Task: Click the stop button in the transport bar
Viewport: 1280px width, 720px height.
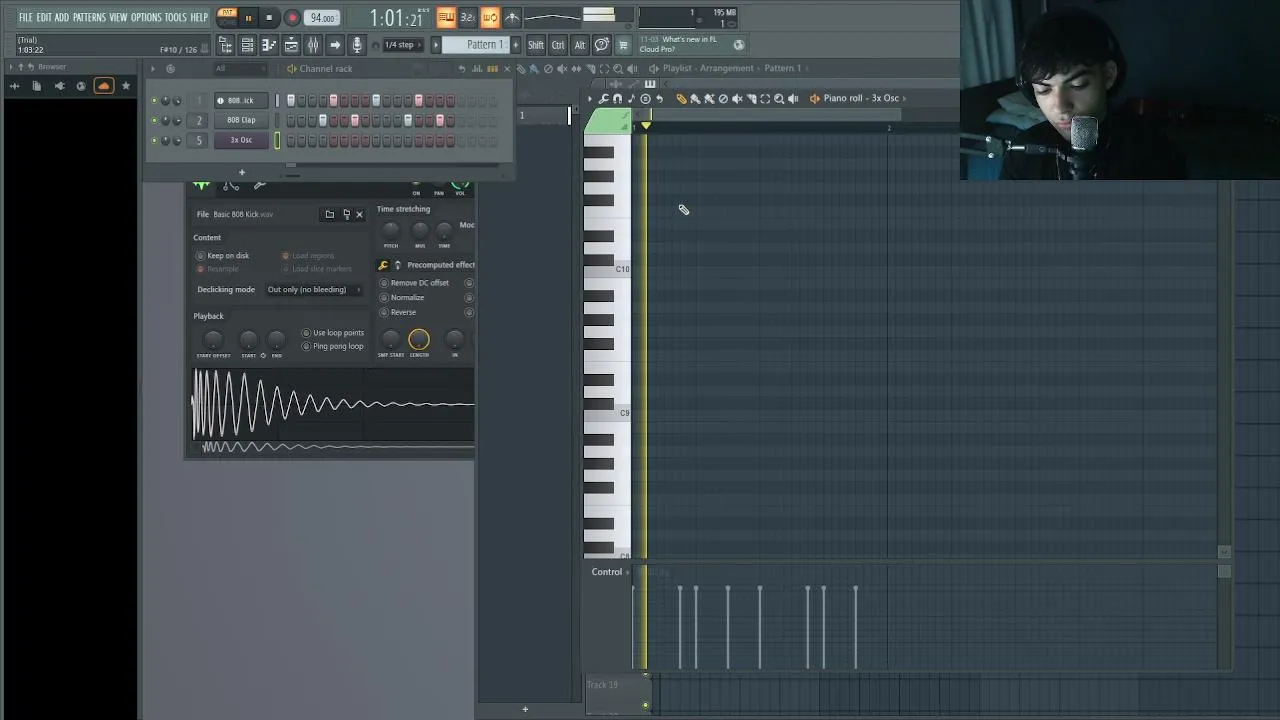Action: (x=269, y=17)
